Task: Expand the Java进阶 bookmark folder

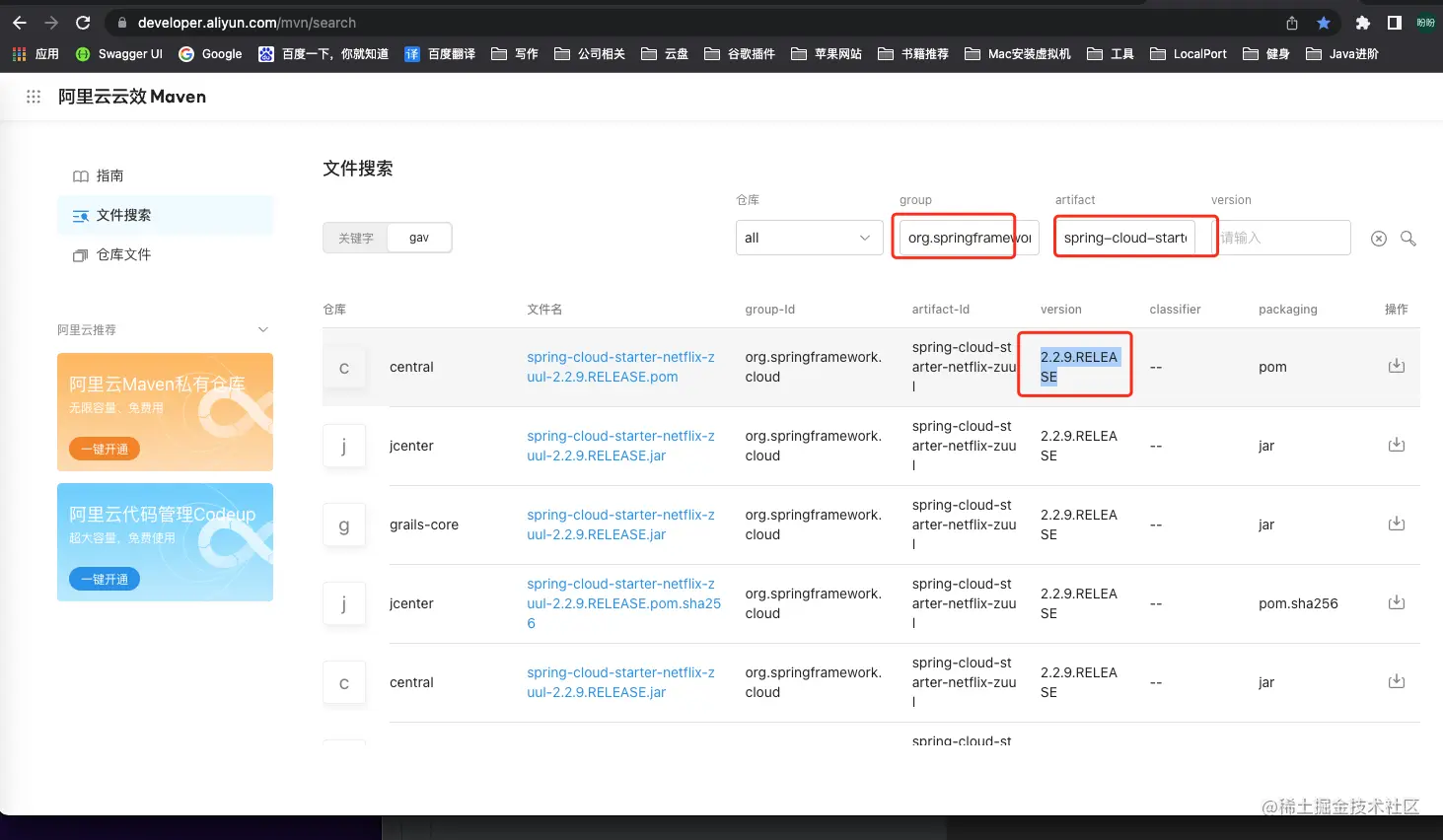Action: [x=1342, y=54]
